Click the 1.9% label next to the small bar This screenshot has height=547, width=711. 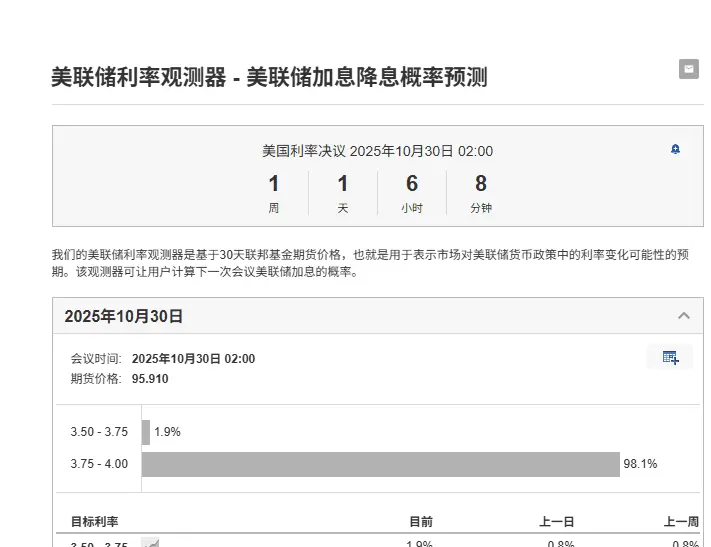[x=167, y=432]
